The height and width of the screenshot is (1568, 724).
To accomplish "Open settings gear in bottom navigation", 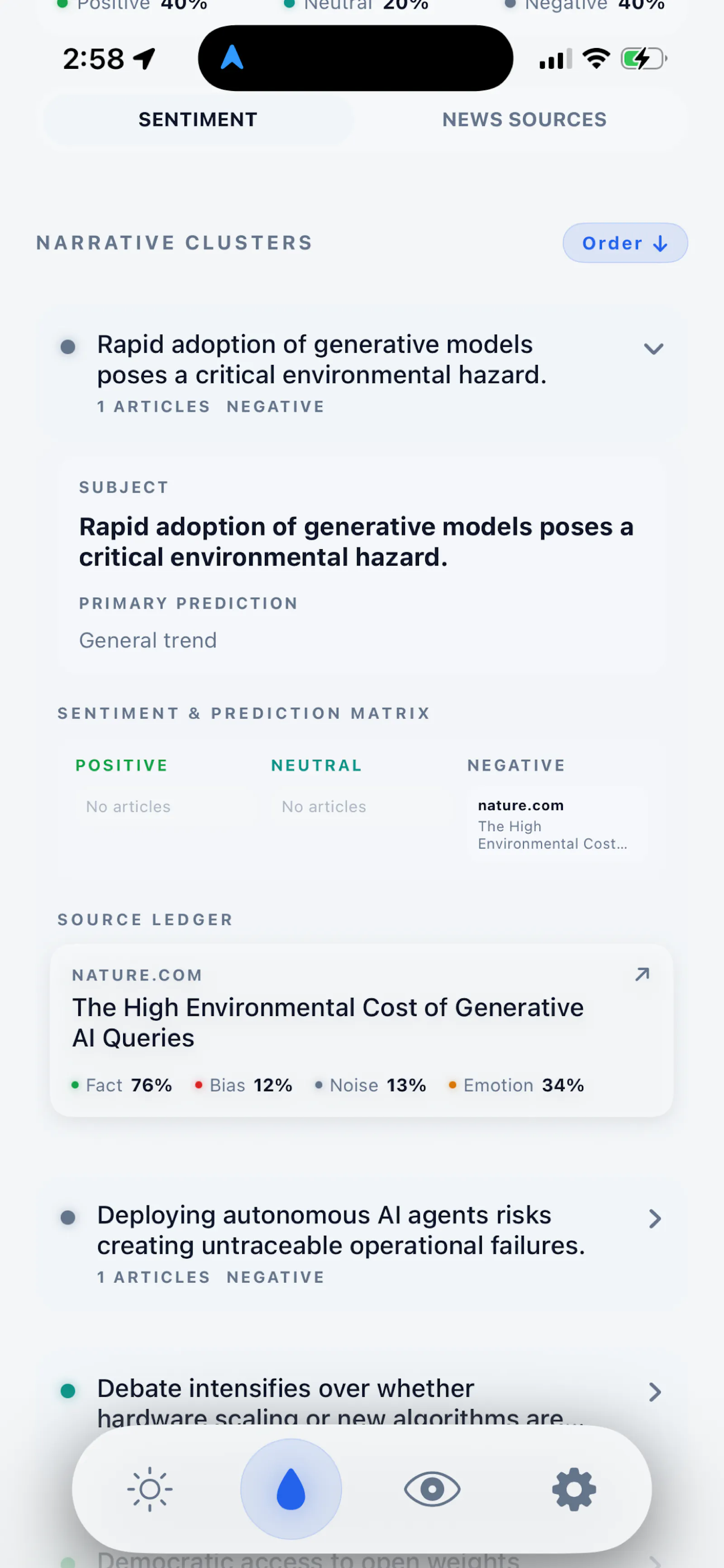I will point(574,1490).
